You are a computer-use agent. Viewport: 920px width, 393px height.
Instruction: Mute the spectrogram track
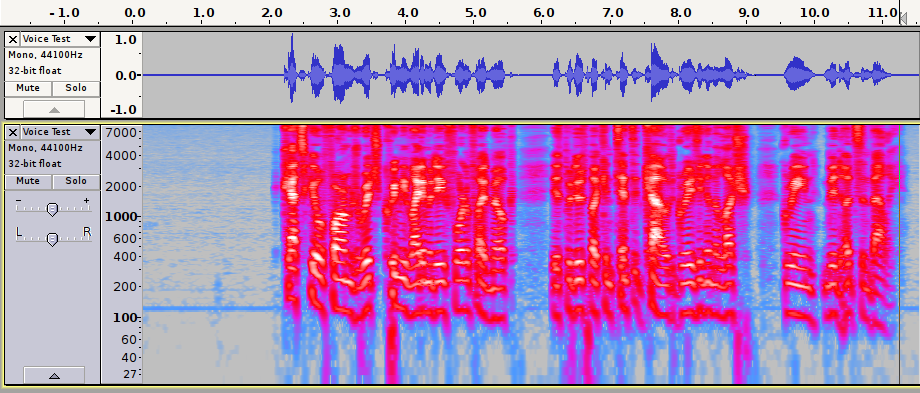point(28,181)
